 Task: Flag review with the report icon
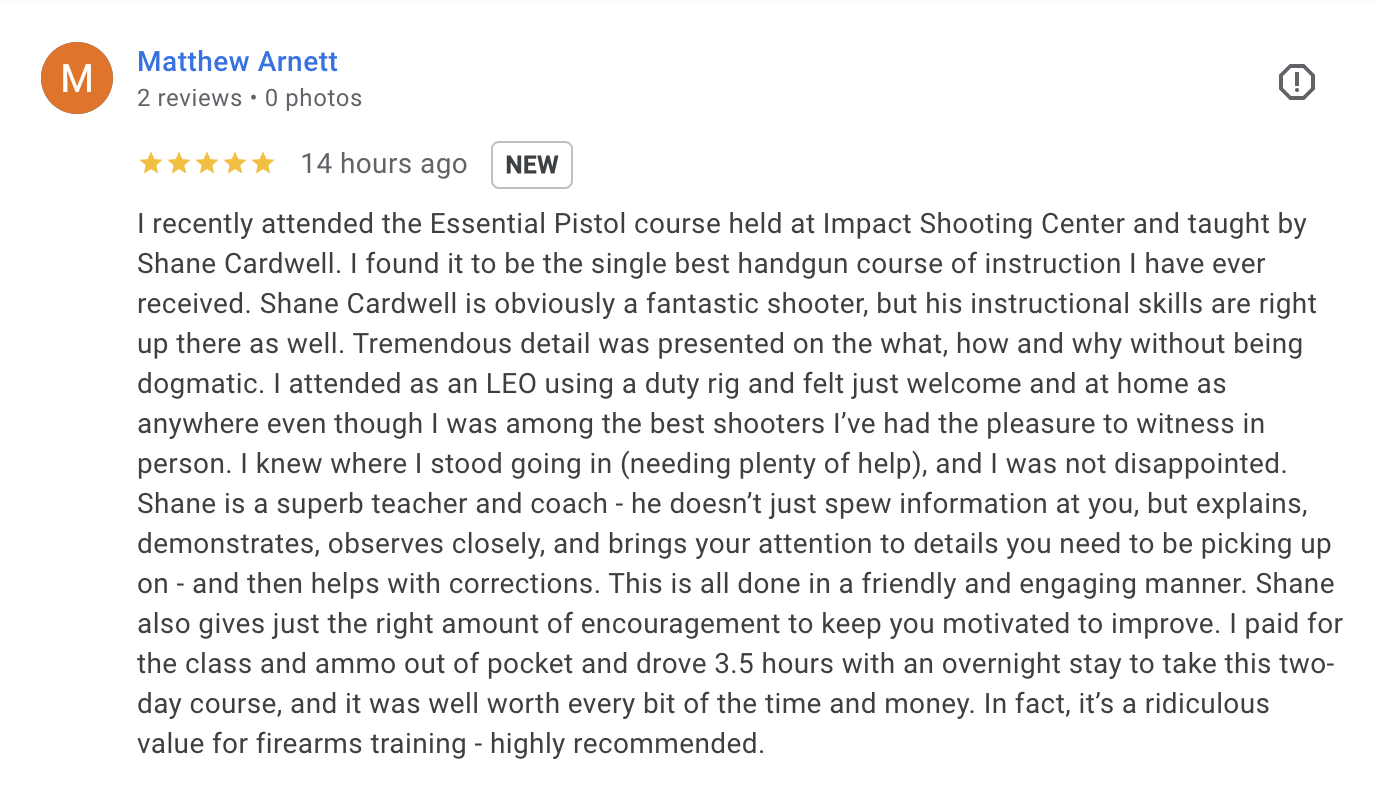(1296, 82)
